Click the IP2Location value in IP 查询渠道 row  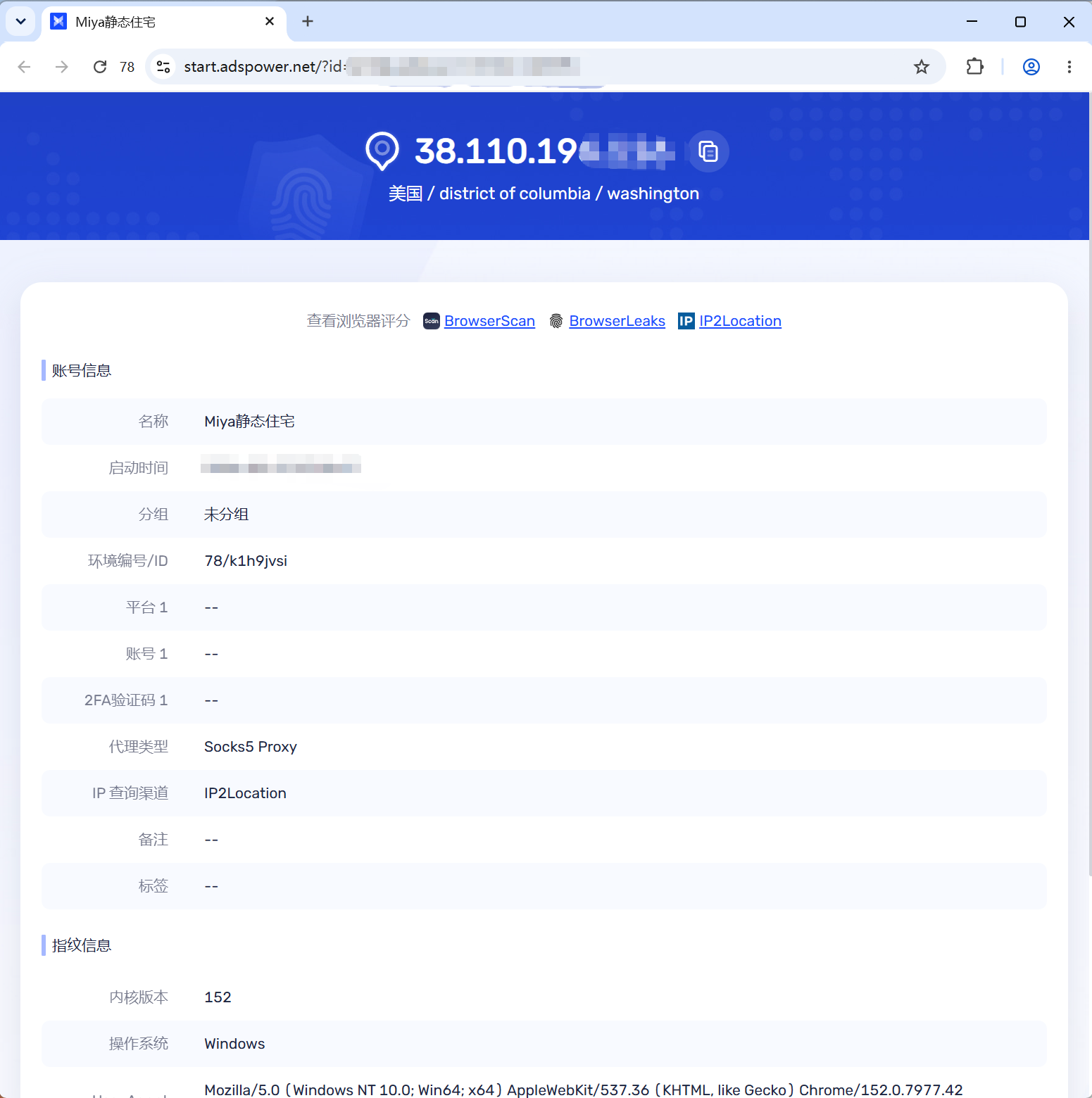245,793
